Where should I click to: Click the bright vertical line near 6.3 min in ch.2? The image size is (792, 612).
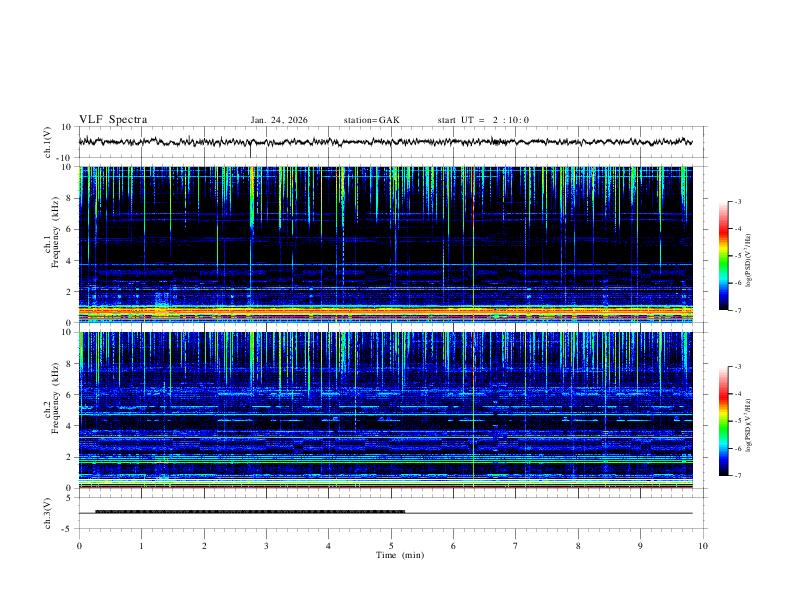point(473,410)
